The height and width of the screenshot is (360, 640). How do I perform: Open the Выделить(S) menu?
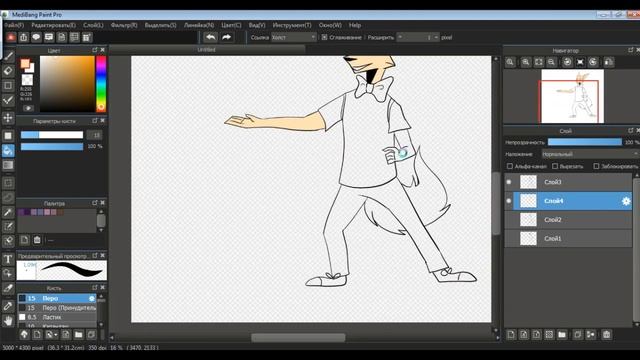pyautogui.click(x=160, y=25)
